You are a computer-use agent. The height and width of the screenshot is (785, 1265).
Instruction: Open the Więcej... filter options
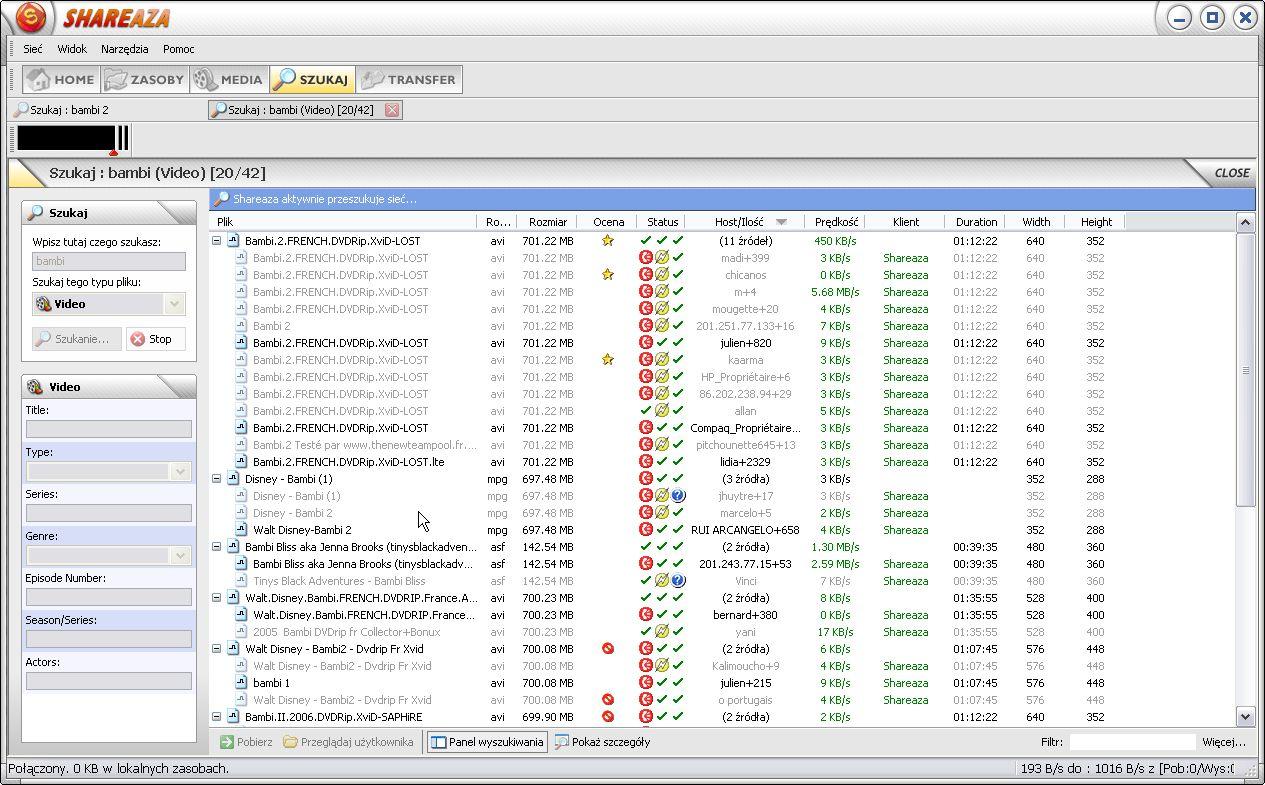coord(1224,742)
